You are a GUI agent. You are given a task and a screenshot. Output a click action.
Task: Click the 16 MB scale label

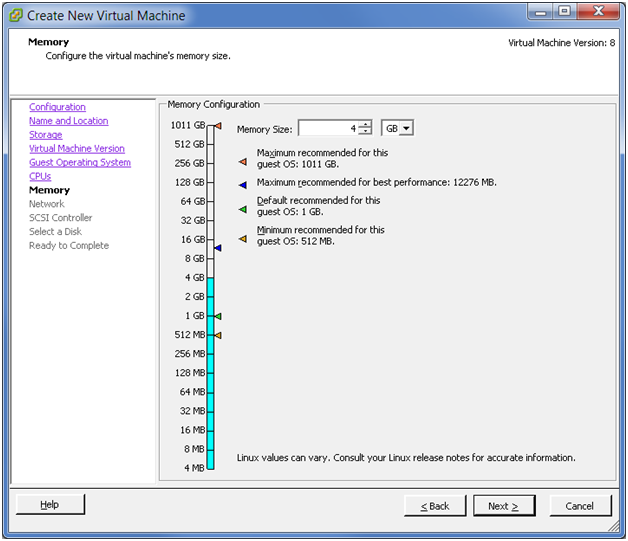coord(192,430)
